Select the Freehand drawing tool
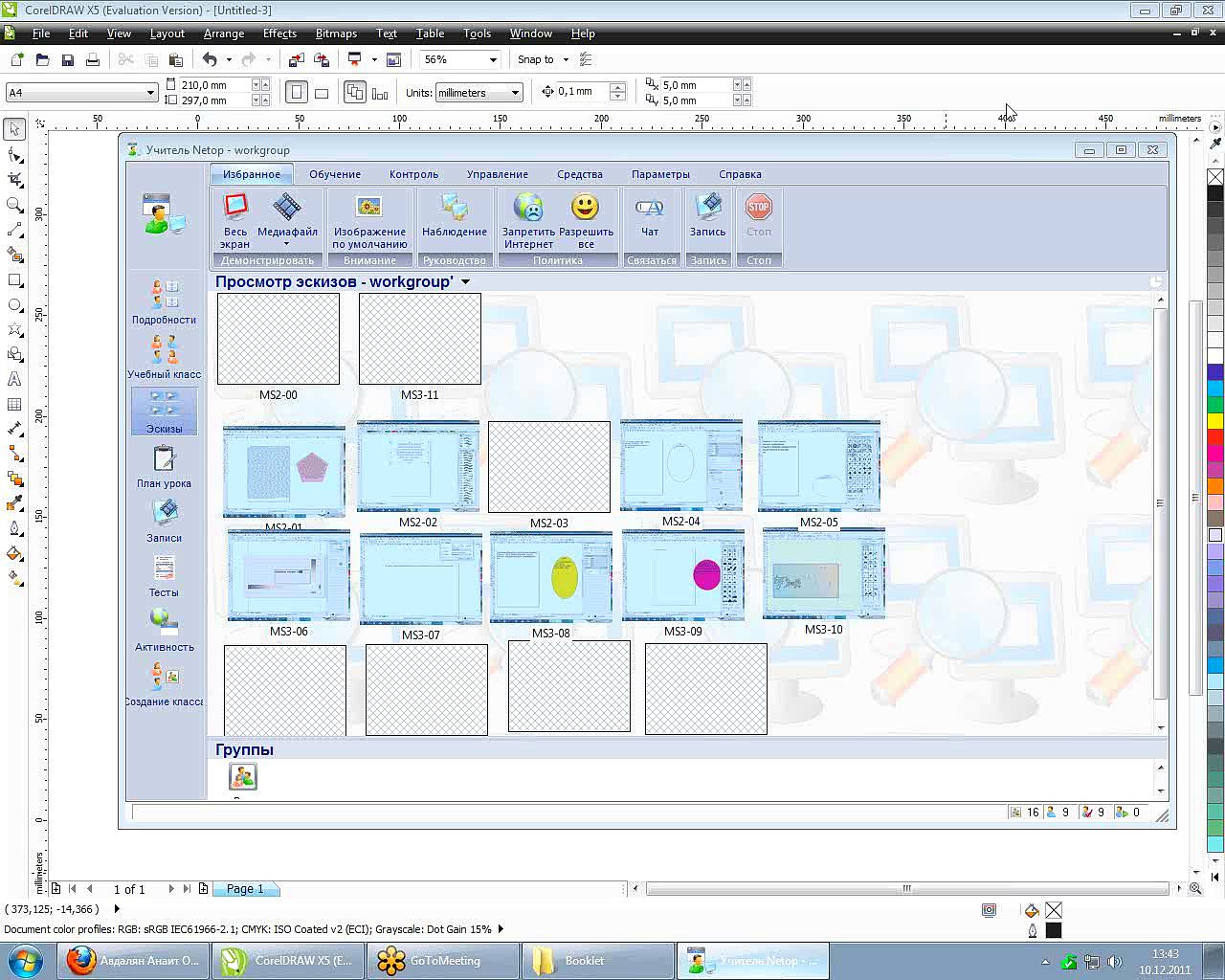The height and width of the screenshot is (980, 1225). point(15,230)
